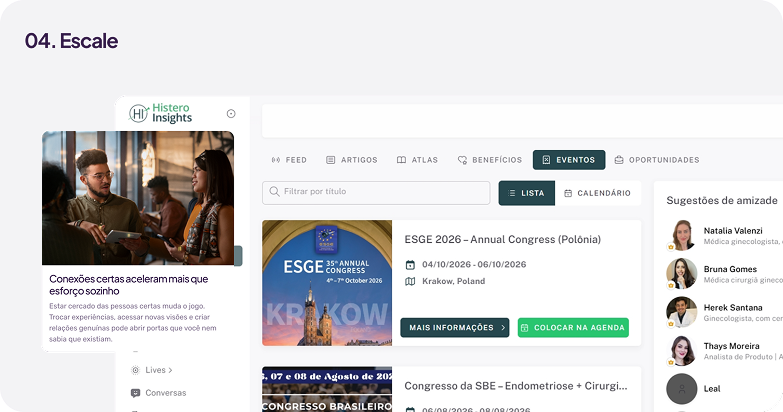Open Thays Moreira's profile avatar

tap(682, 350)
